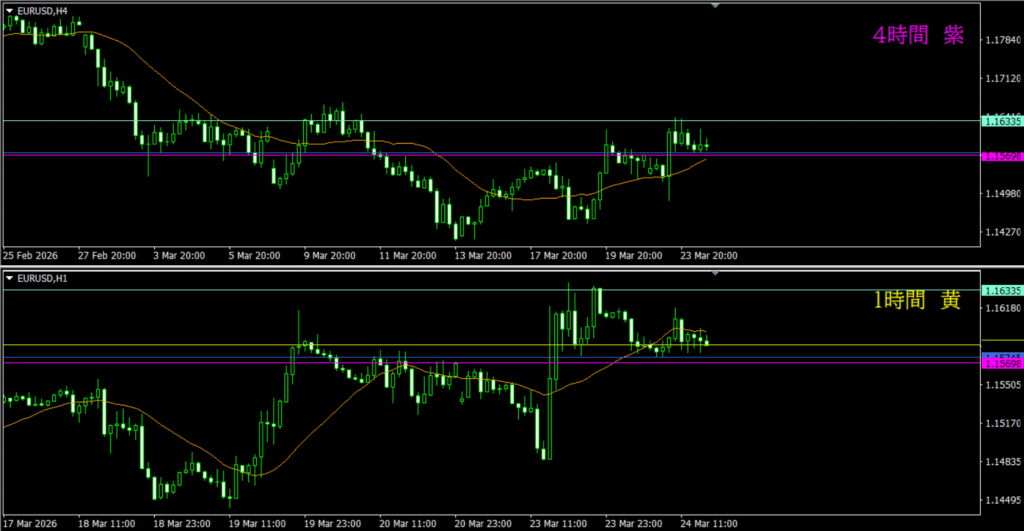This screenshot has height=531, width=1024.
Task: Click the chart shift marker atop H1 chart
Action: (x=715, y=272)
